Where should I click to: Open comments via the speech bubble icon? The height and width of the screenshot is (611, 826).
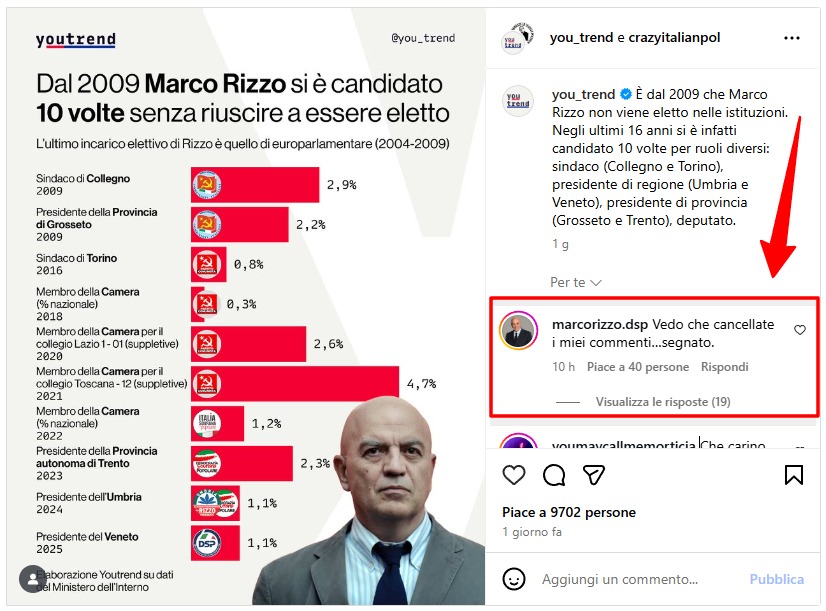pos(554,475)
